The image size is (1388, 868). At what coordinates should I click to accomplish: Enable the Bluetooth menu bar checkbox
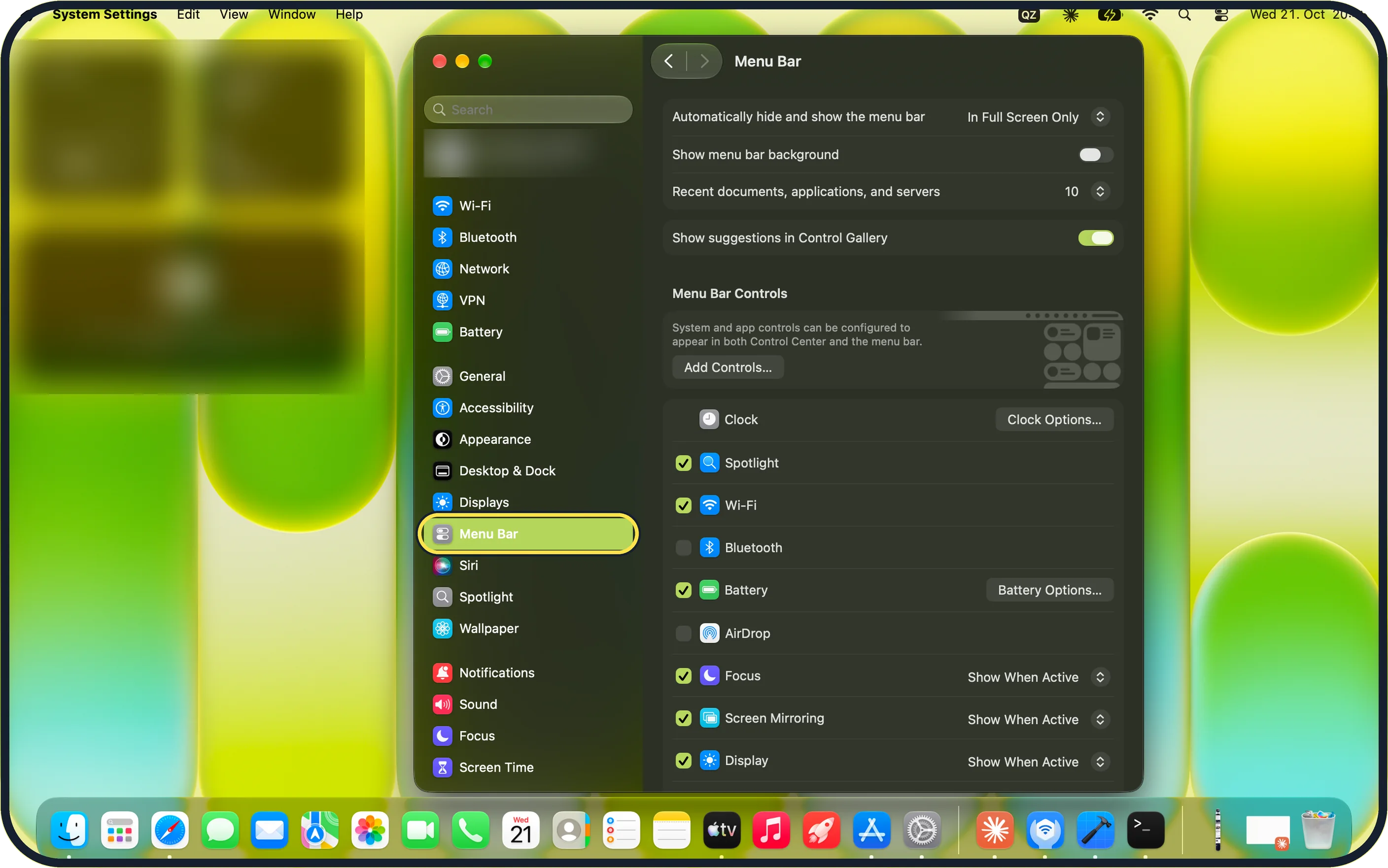tap(683, 548)
